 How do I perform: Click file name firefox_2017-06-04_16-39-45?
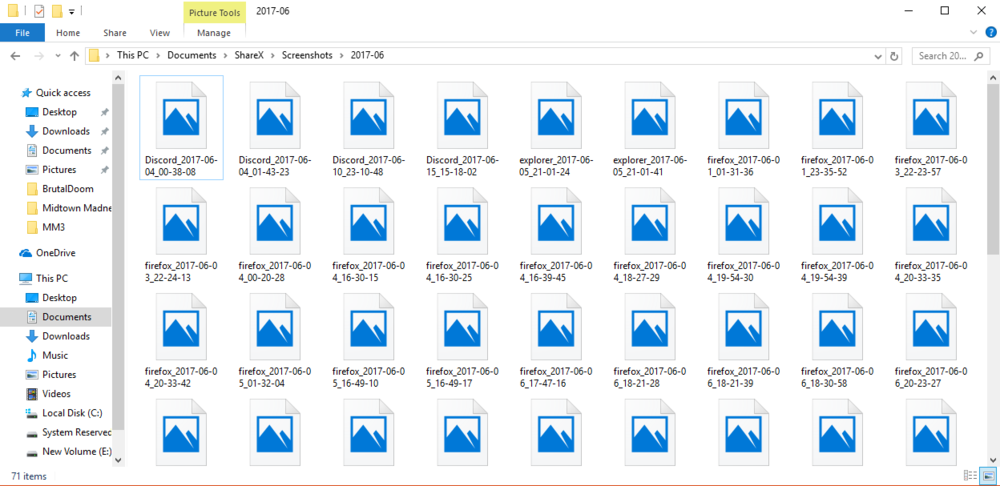(556, 272)
